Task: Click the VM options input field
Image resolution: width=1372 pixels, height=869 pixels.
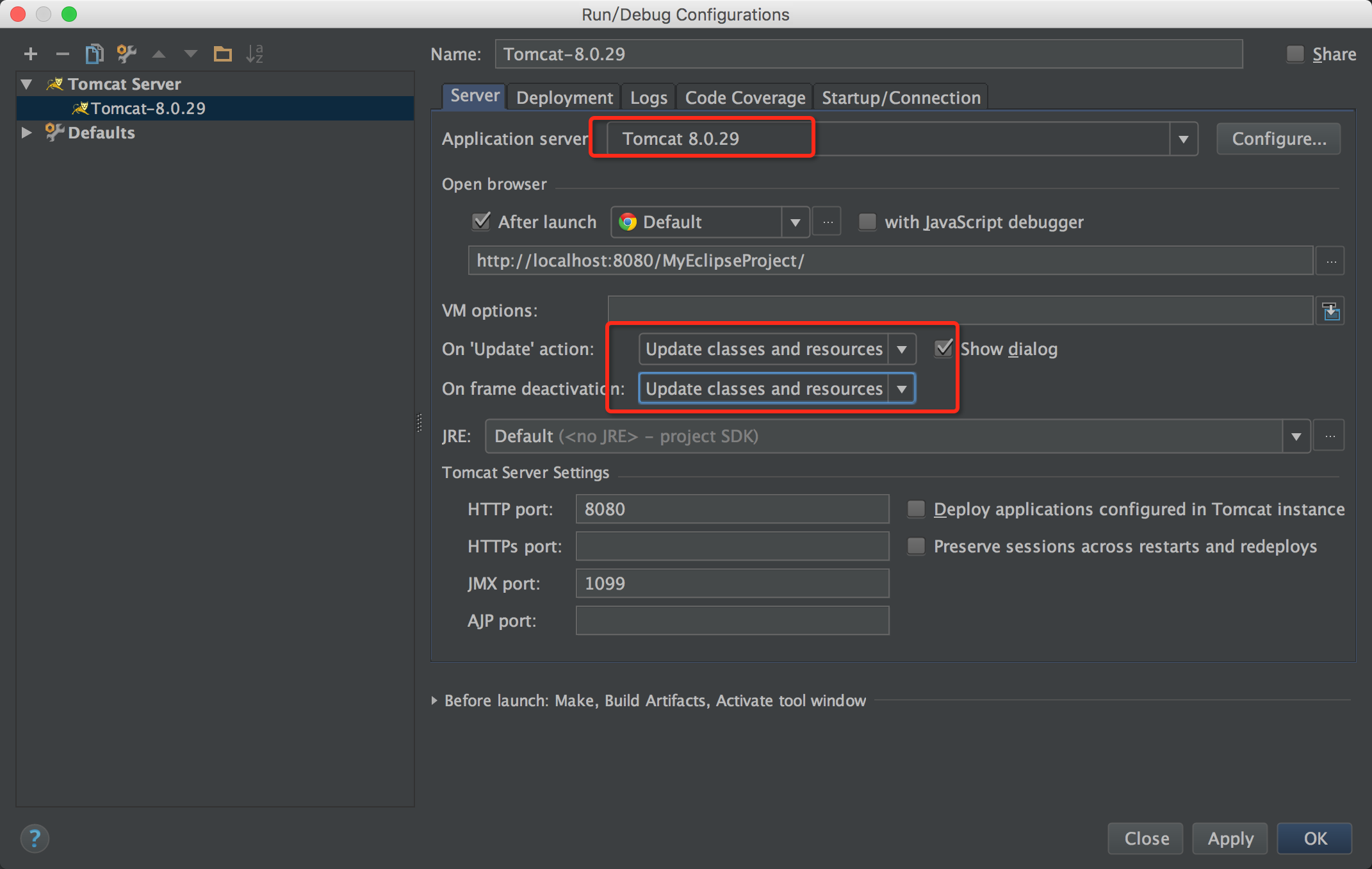Action: (960, 311)
